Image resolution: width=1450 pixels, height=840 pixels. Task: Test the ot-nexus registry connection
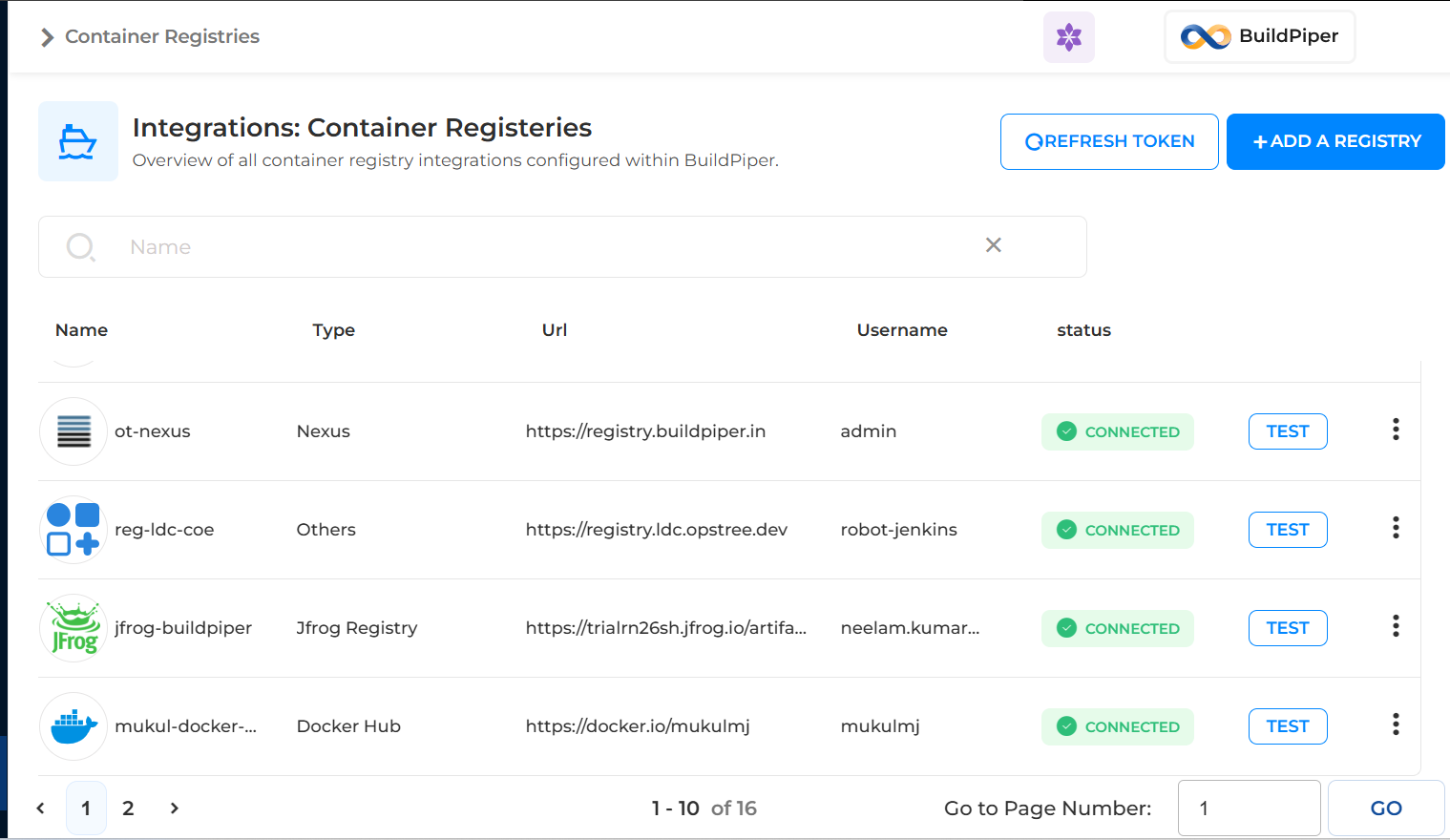coord(1288,431)
